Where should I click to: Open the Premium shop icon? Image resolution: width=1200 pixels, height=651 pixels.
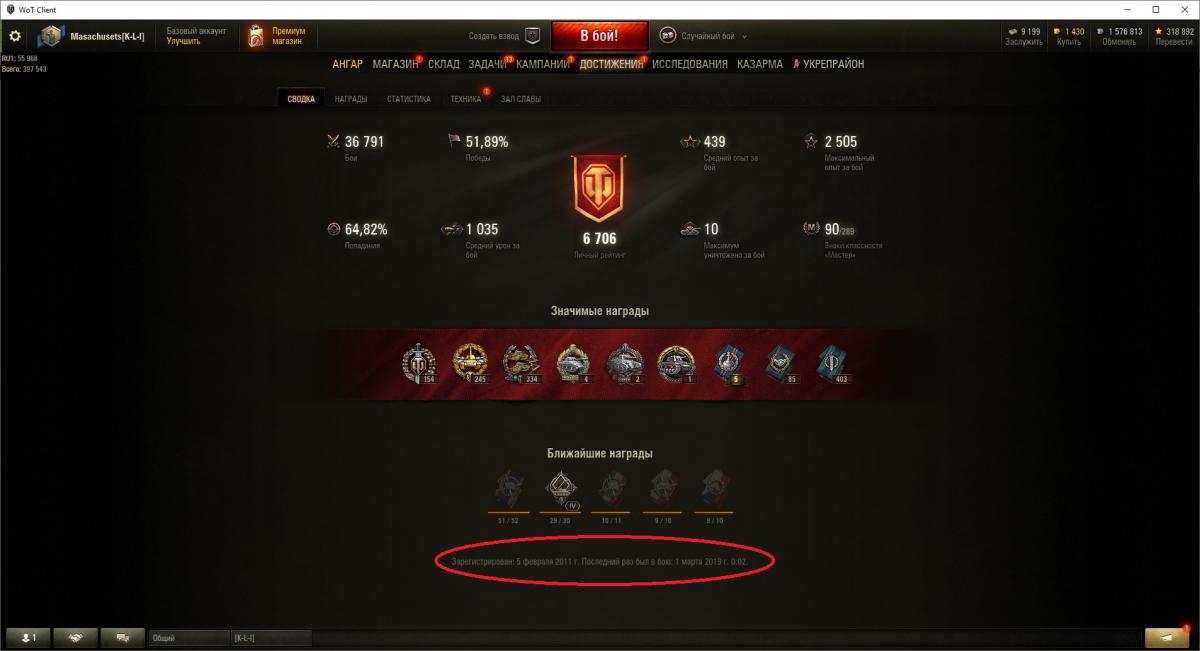tap(256, 36)
